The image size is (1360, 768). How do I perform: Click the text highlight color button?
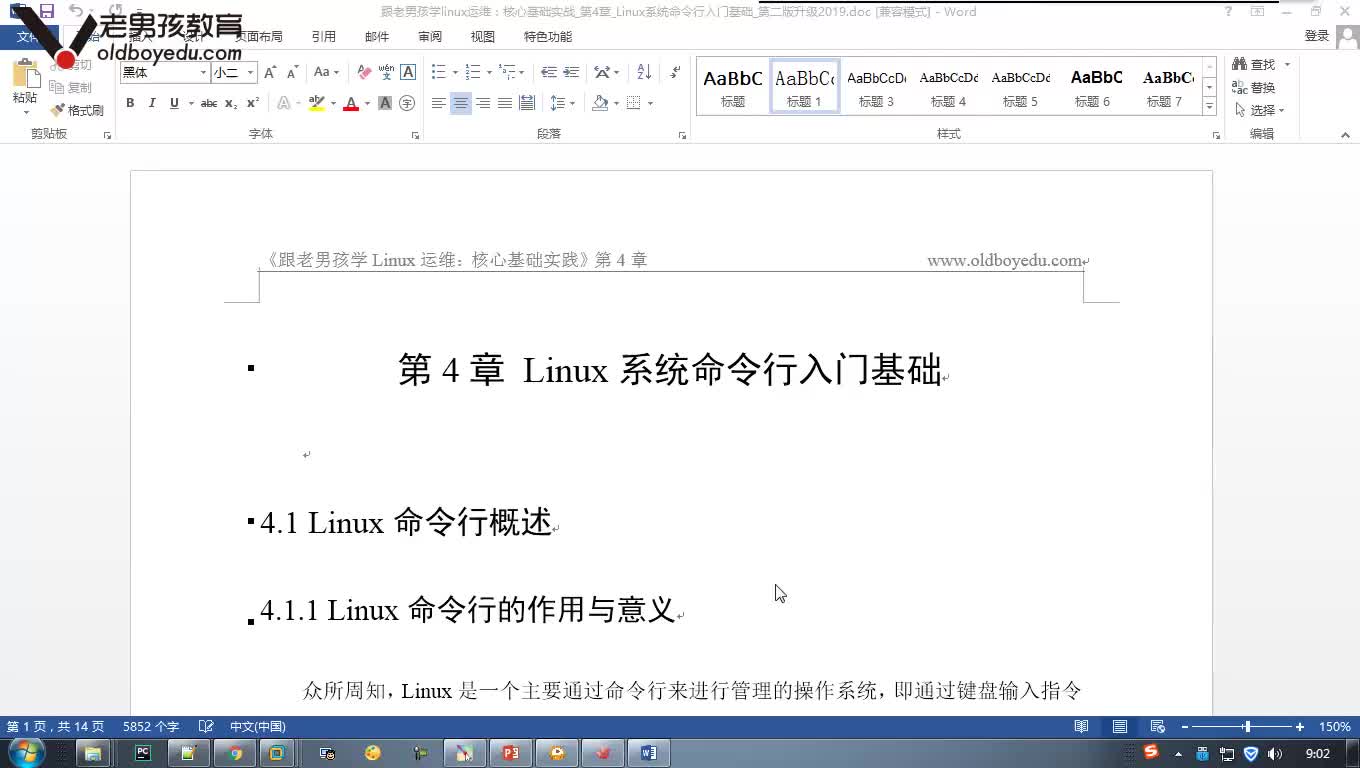(316, 103)
